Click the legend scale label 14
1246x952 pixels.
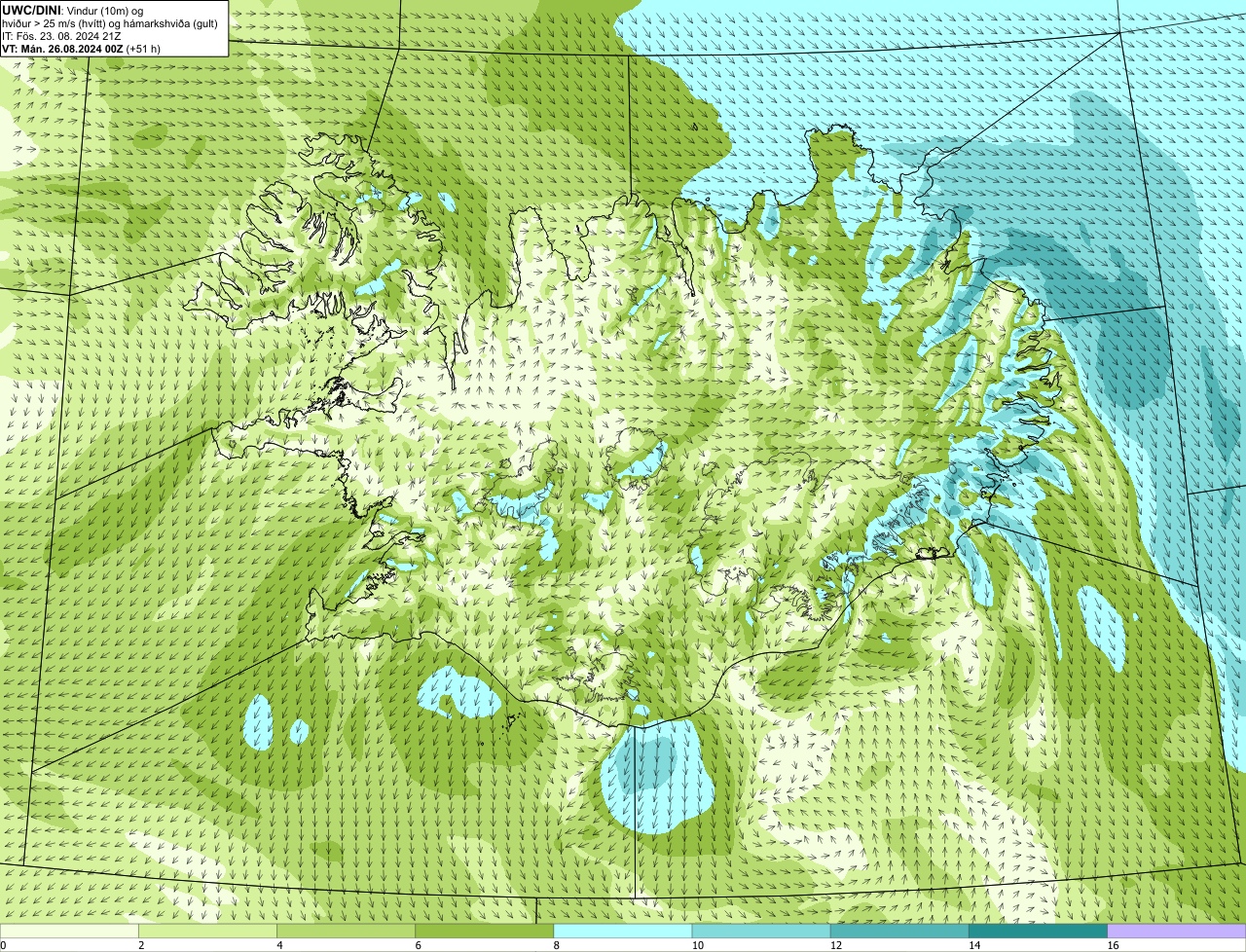pyautogui.click(x=973, y=945)
